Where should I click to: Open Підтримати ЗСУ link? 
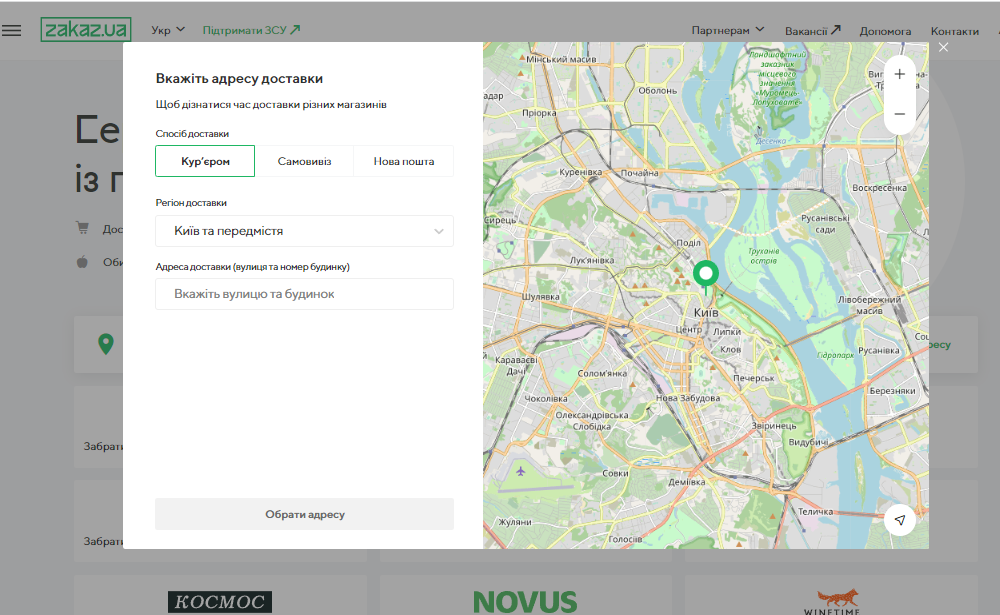coord(251,30)
